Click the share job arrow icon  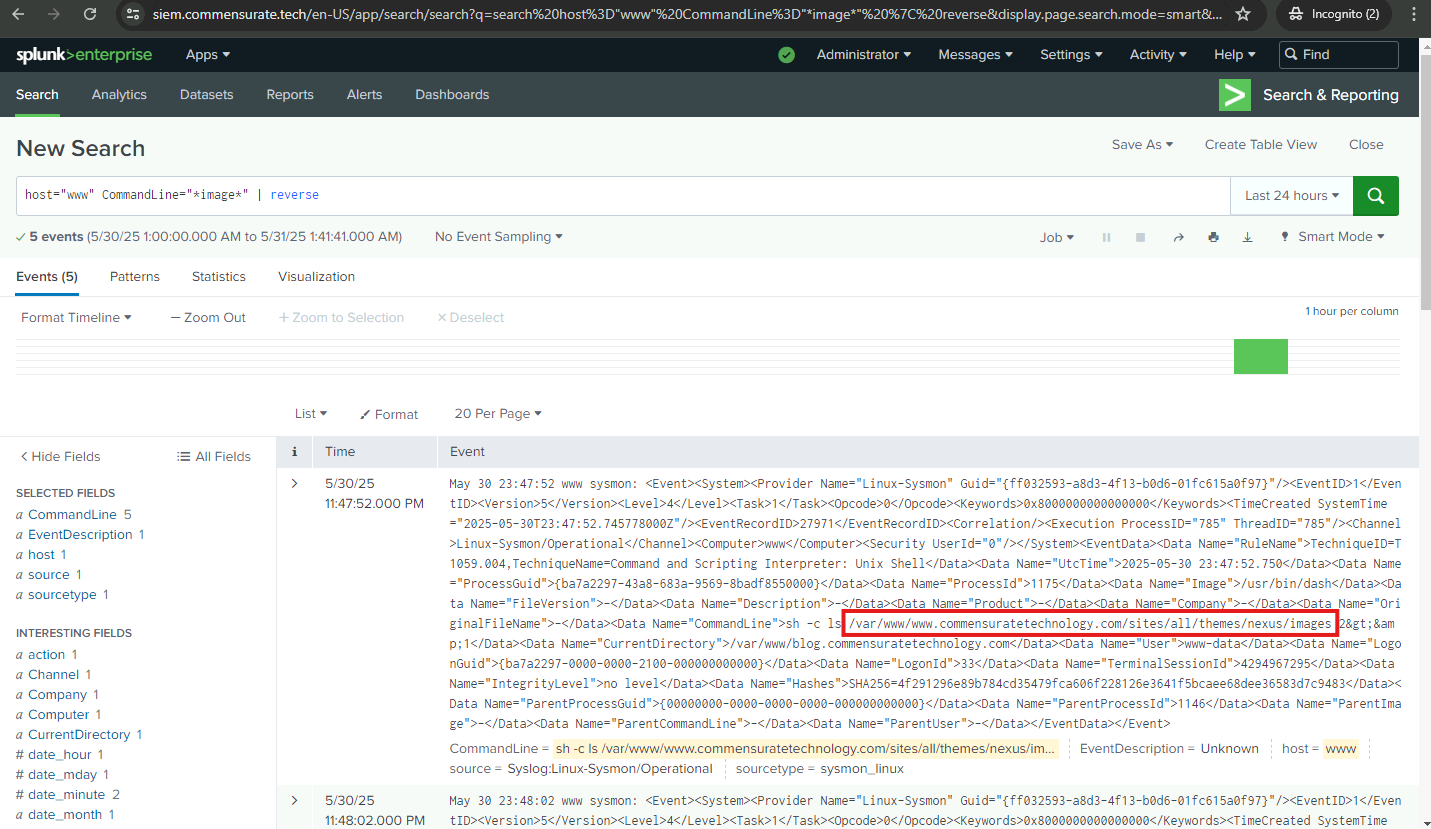[x=1178, y=238]
